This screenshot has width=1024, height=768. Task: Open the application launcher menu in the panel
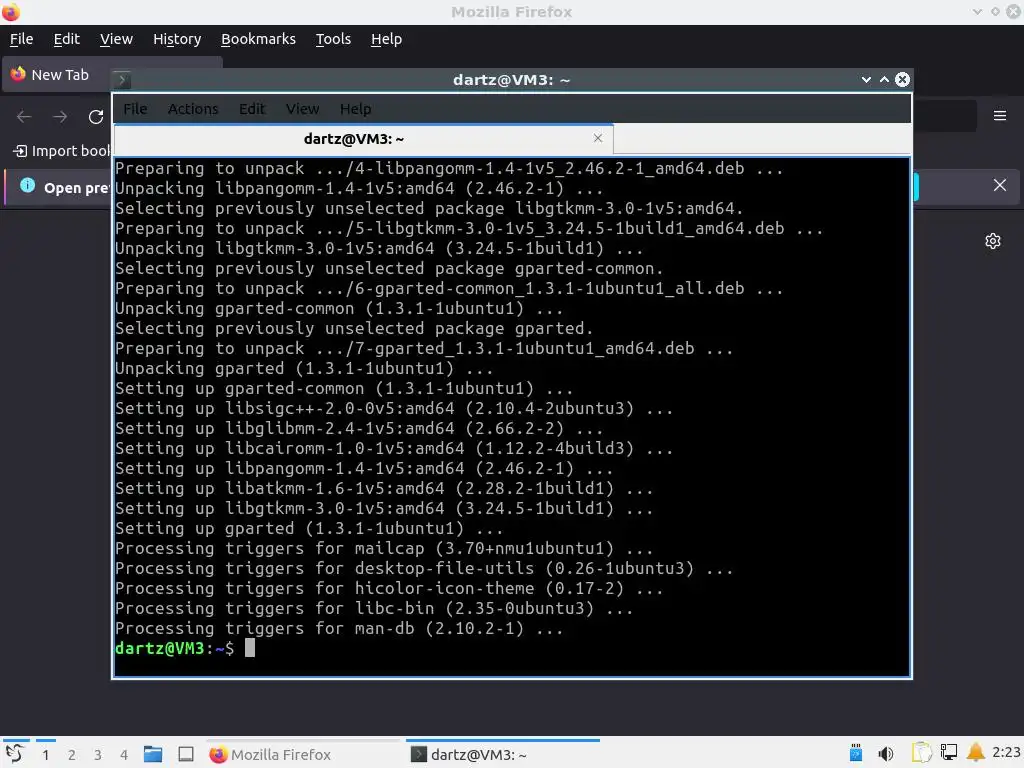[x=14, y=754]
